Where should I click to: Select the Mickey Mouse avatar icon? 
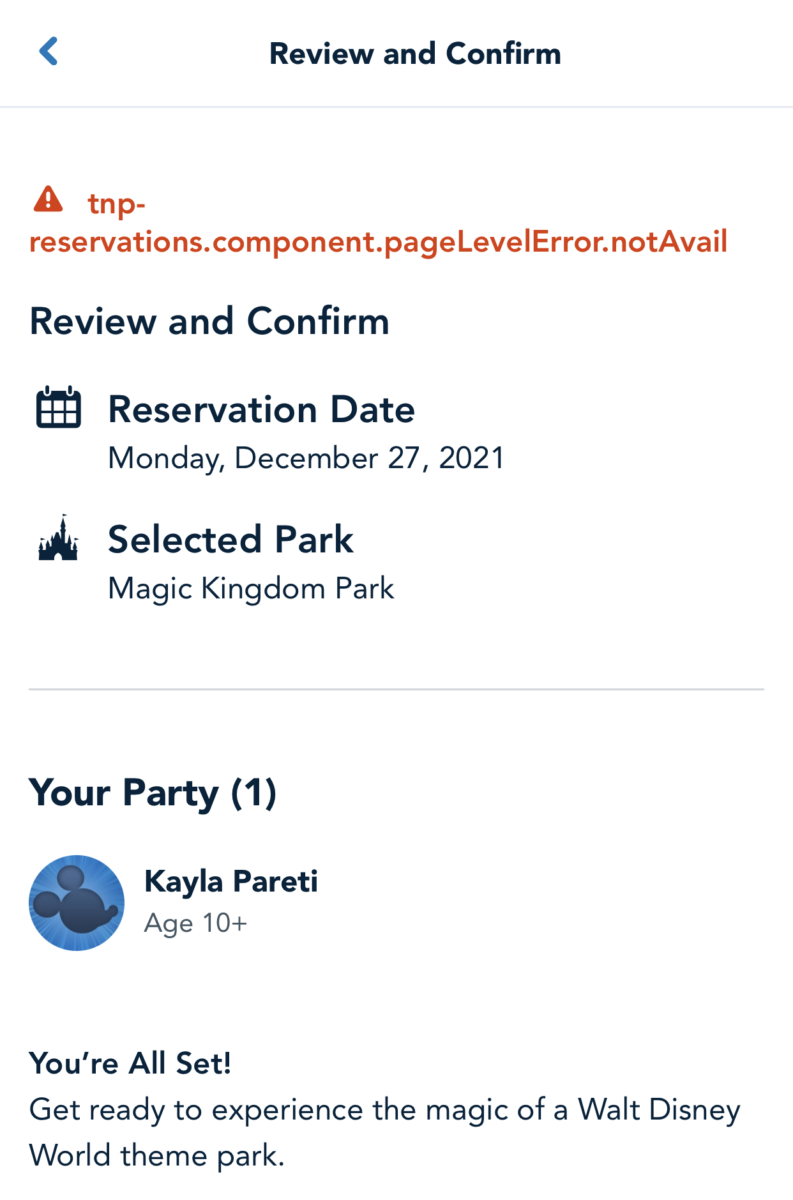77,903
